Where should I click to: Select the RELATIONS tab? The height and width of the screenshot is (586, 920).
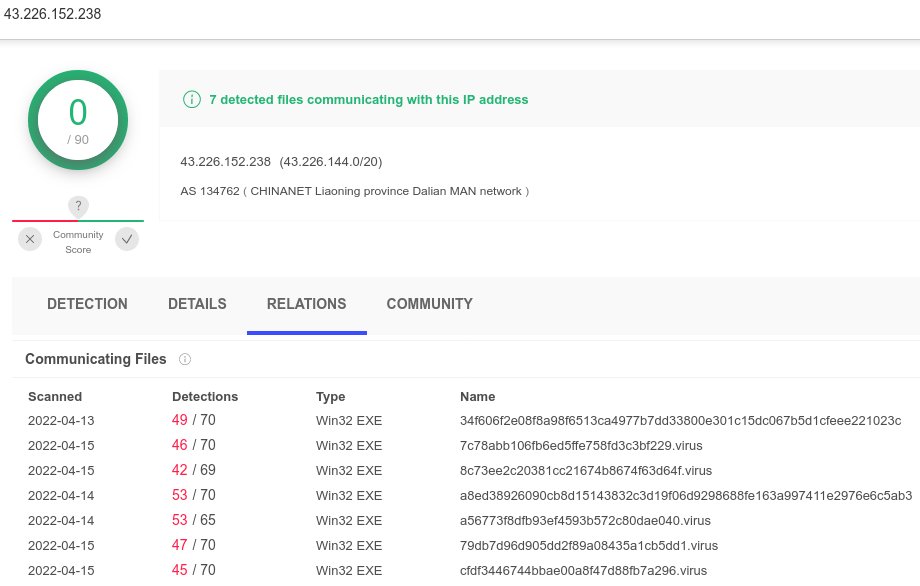tap(306, 304)
